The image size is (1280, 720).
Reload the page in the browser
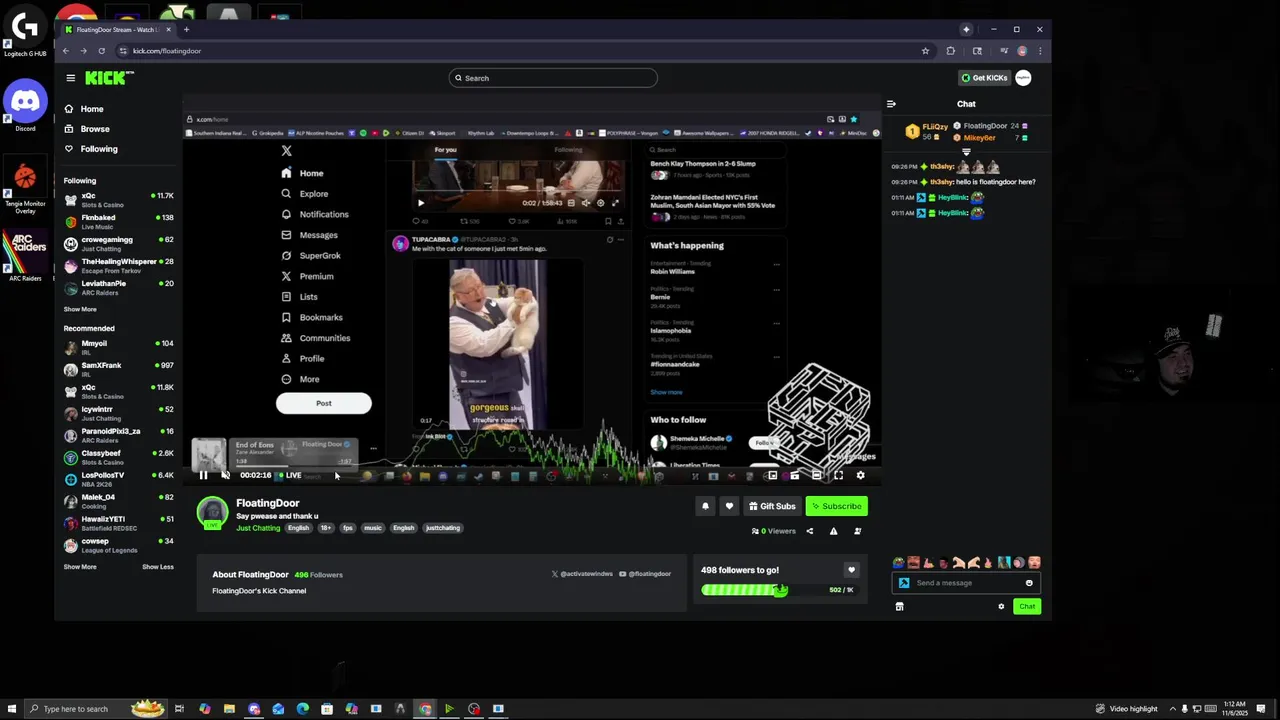coord(101,51)
